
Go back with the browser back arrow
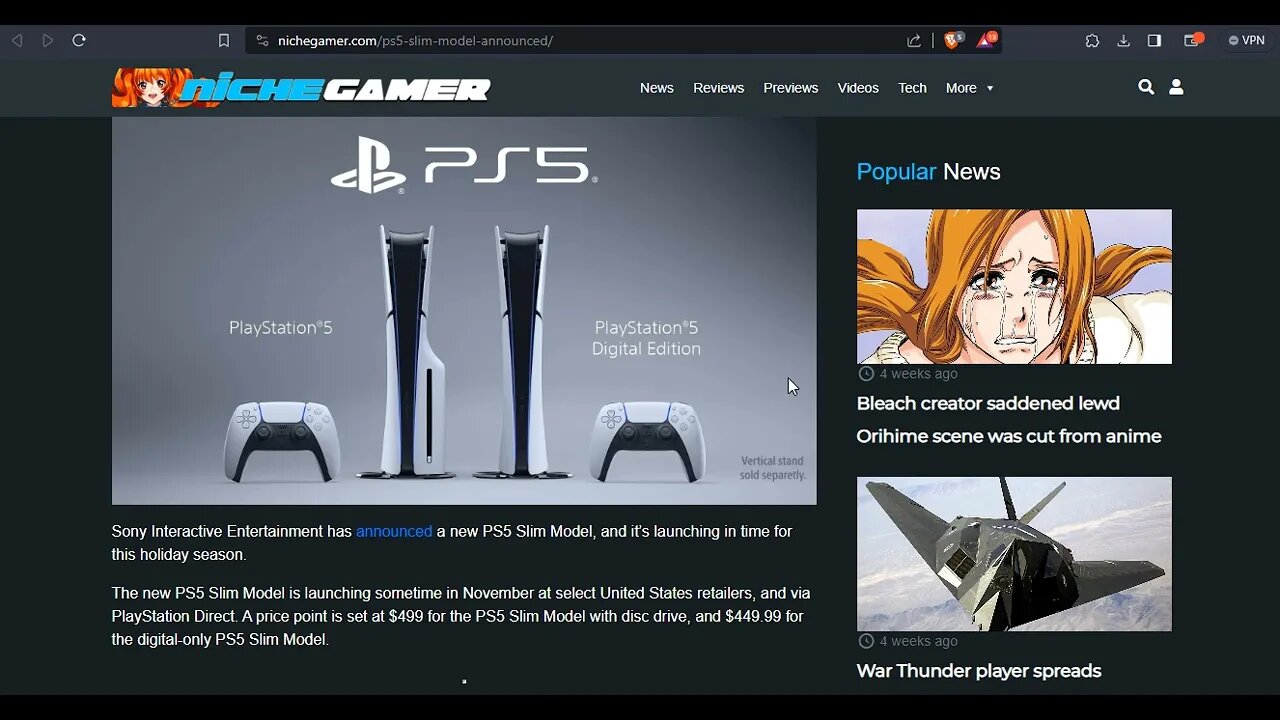click(x=17, y=40)
